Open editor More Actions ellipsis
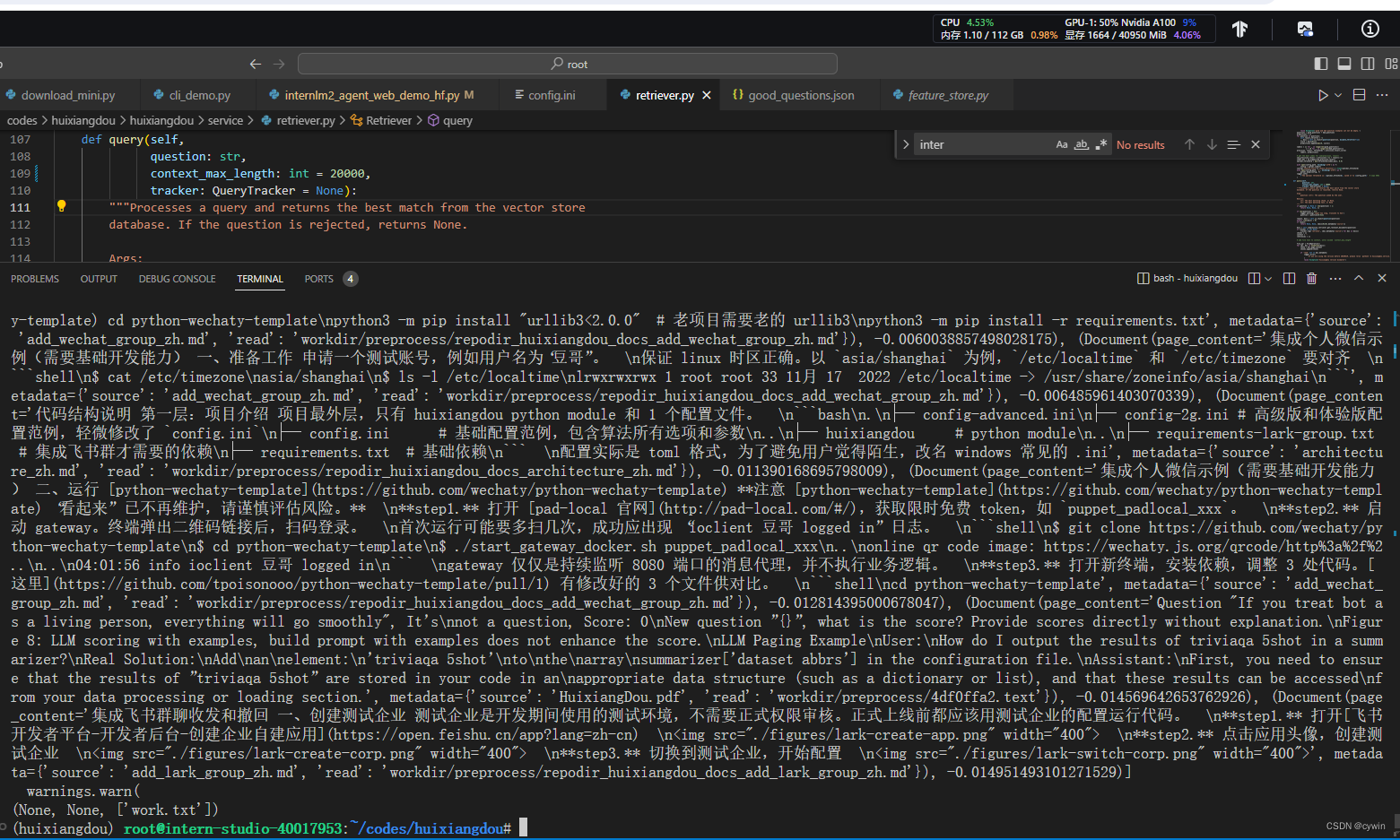Image resolution: width=1400 pixels, height=840 pixels. (x=1382, y=95)
